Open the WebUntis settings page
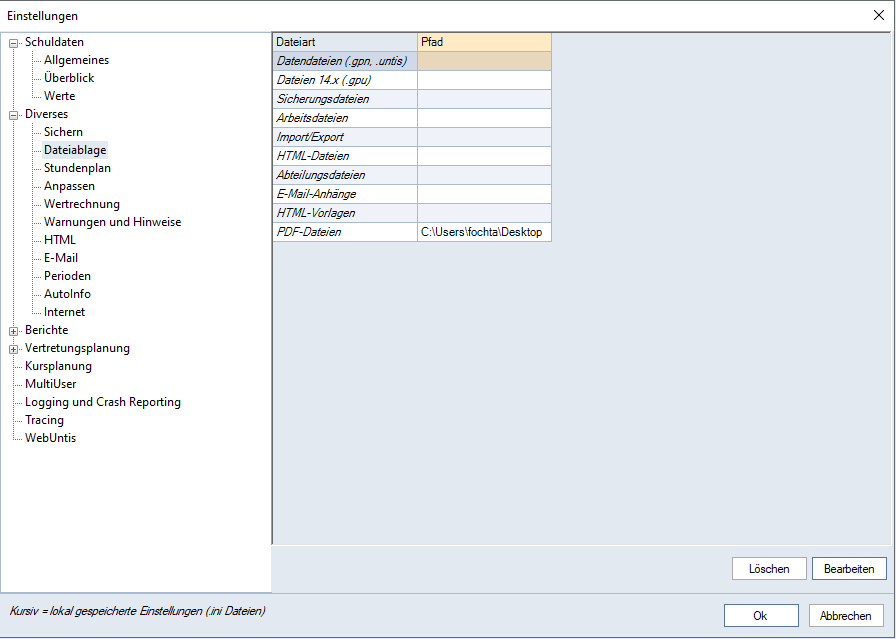The width and height of the screenshot is (896, 639). pyautogui.click(x=50, y=438)
